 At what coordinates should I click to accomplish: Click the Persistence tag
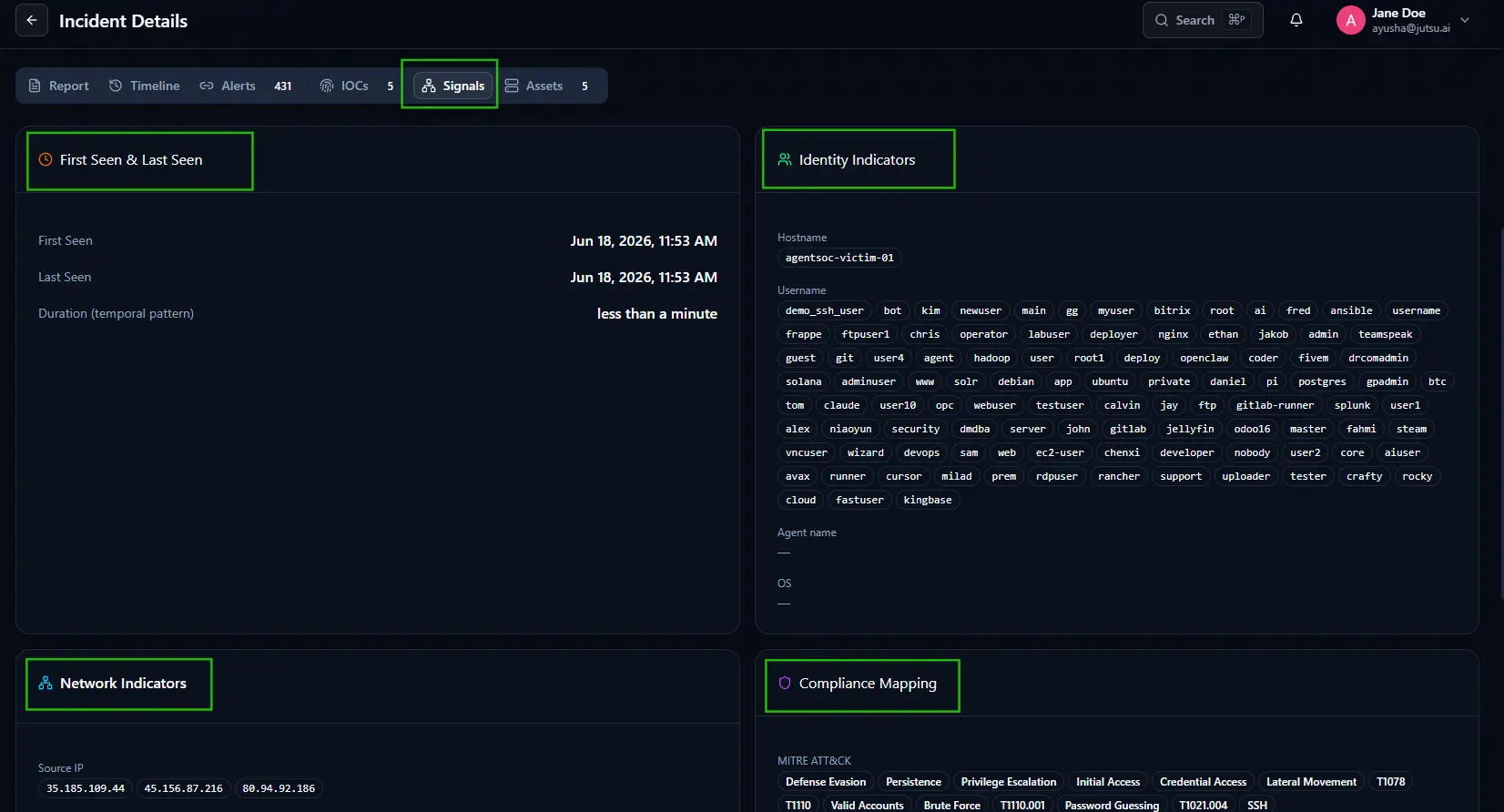[913, 782]
